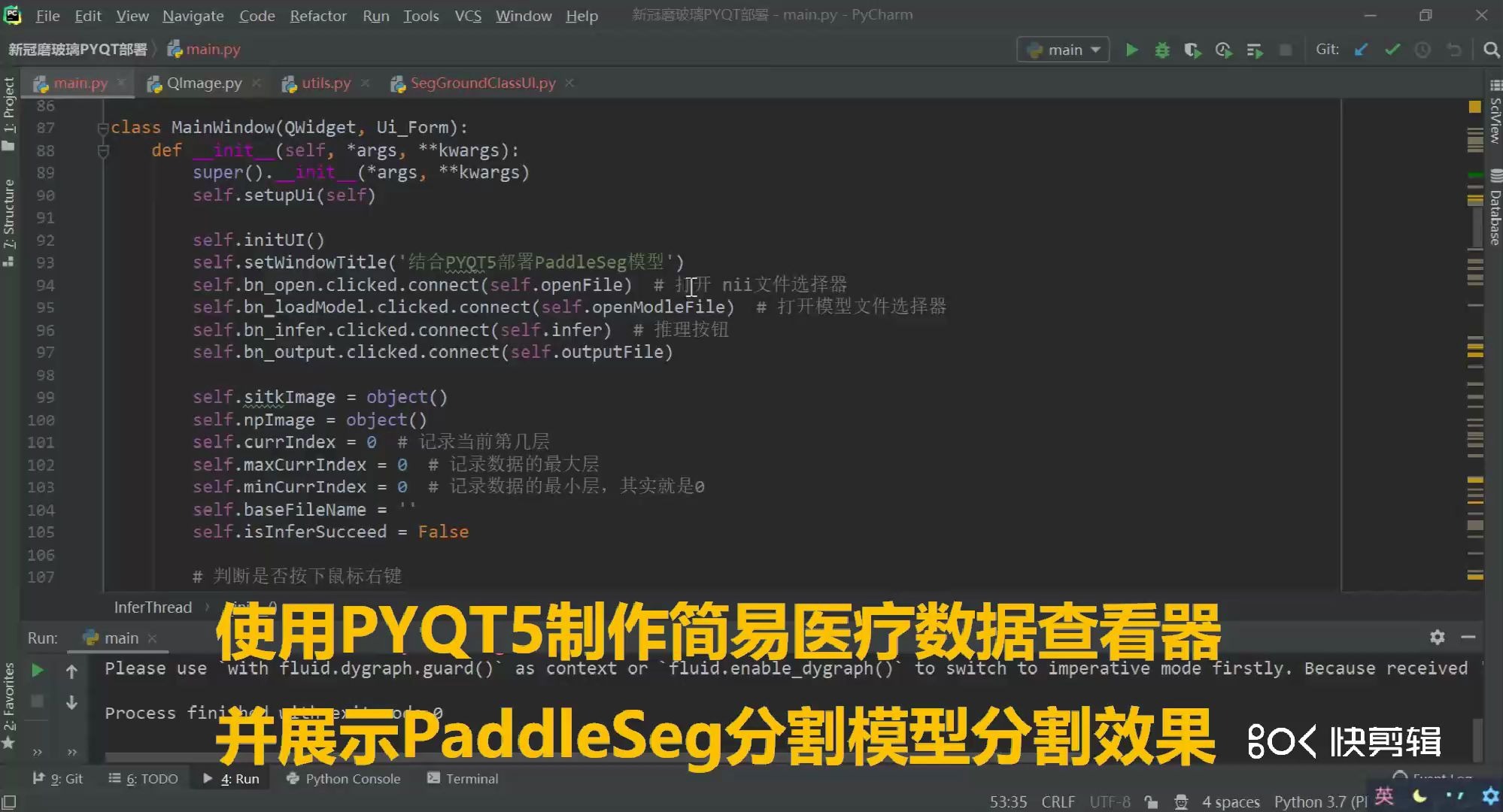Hide the Run panel with minus icon
This screenshot has width=1503, height=812.
[1468, 638]
